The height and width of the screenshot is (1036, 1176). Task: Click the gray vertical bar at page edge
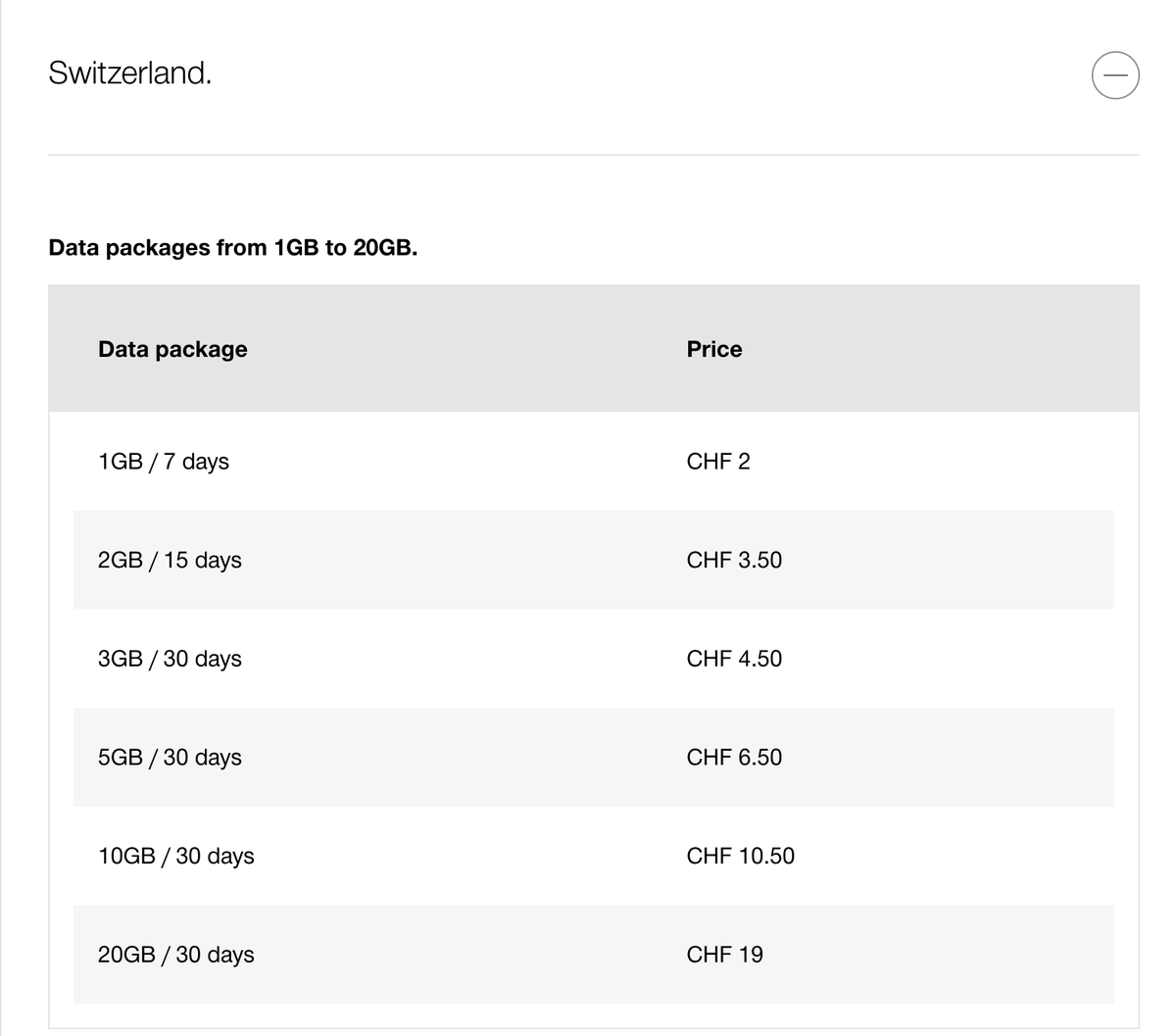[x=1, y=518]
